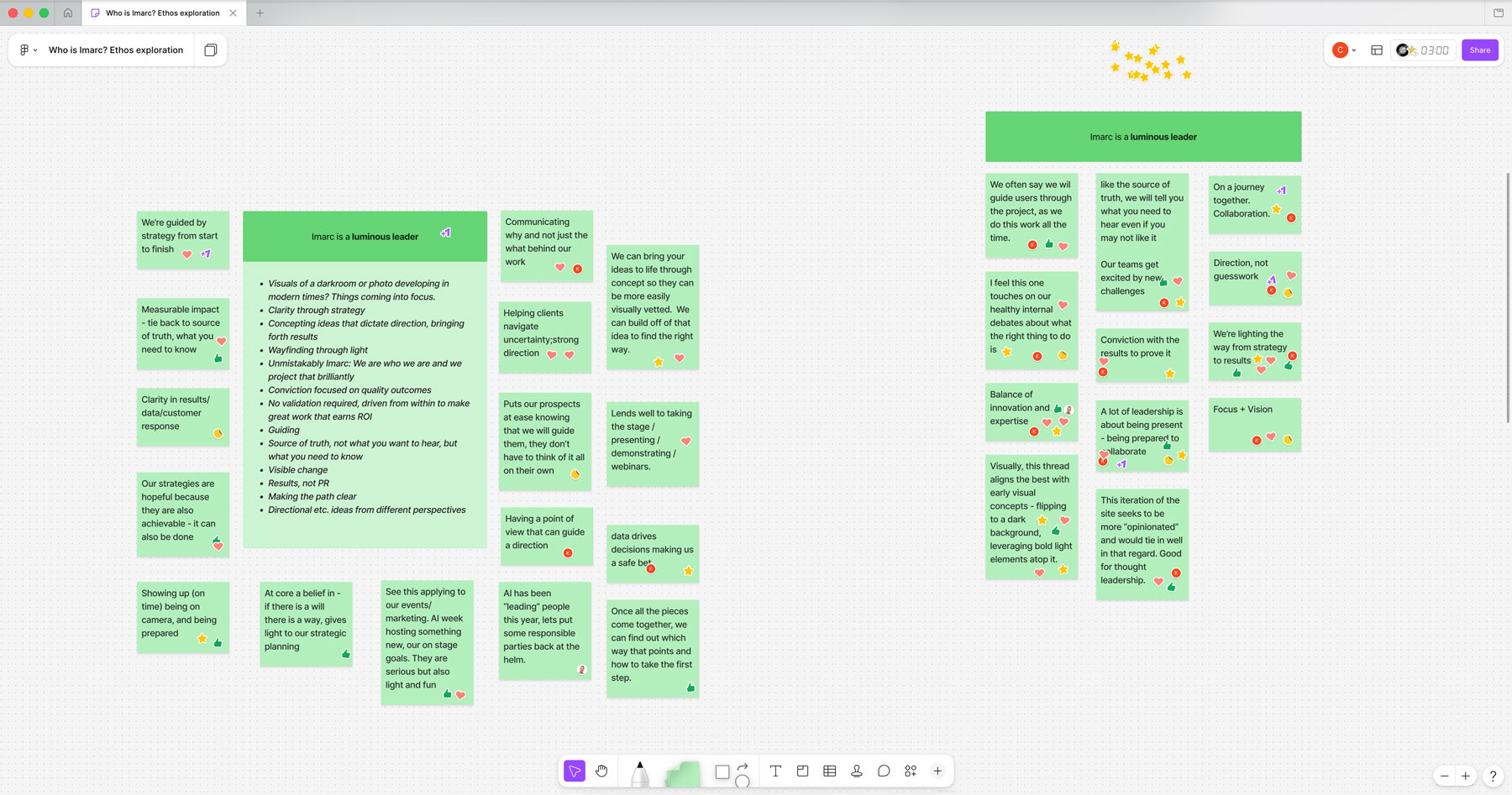This screenshot has height=795, width=1512.
Task: Select 'Conviction with the results' sticky
Action: pyautogui.click(x=1142, y=355)
